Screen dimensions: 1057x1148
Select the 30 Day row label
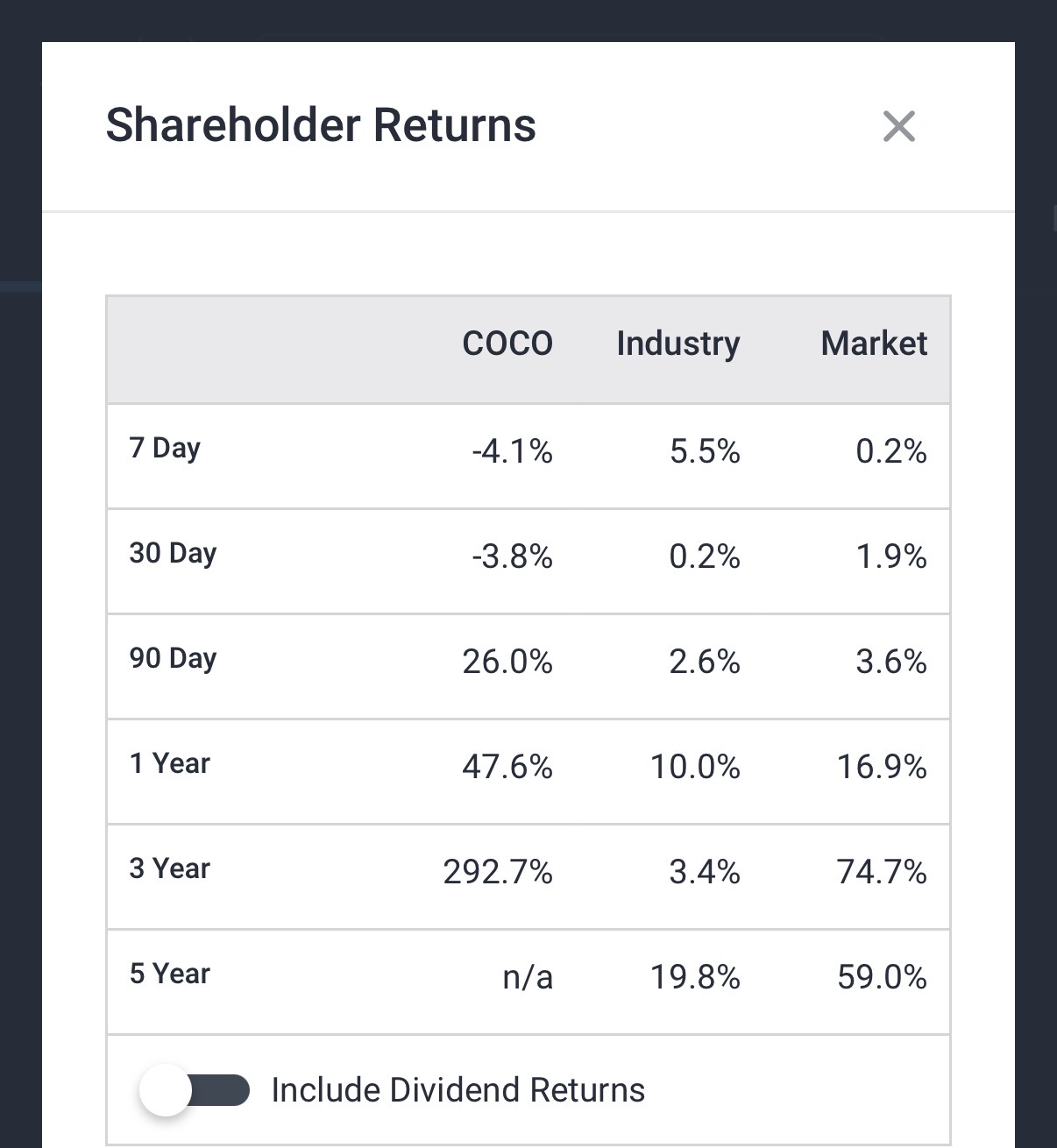[x=173, y=553]
